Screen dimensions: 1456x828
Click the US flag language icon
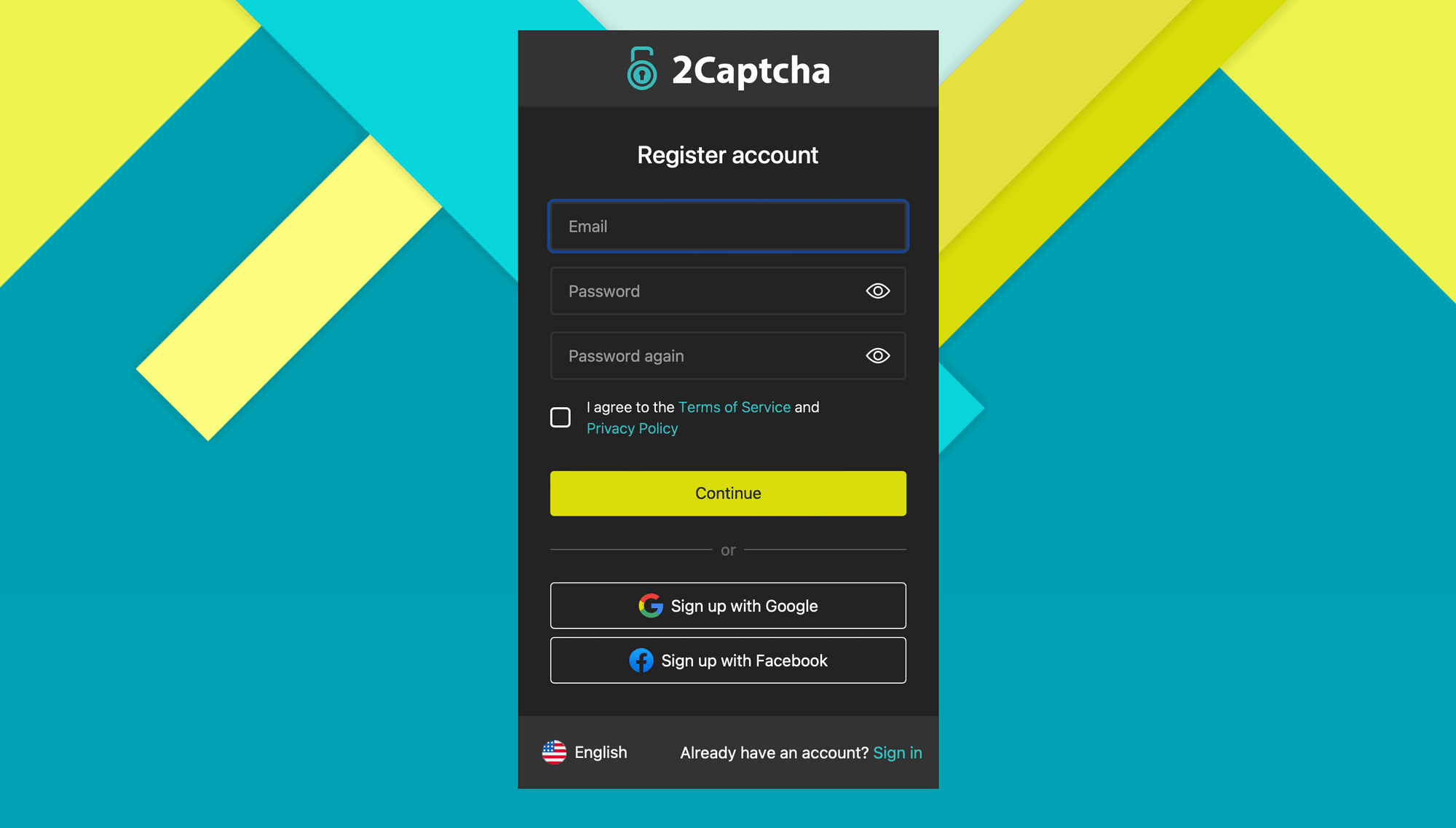pos(554,753)
